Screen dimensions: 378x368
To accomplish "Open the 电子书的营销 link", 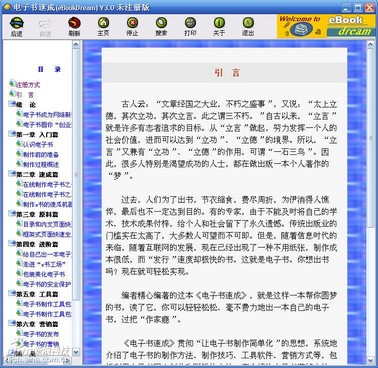I will coord(41,344).
